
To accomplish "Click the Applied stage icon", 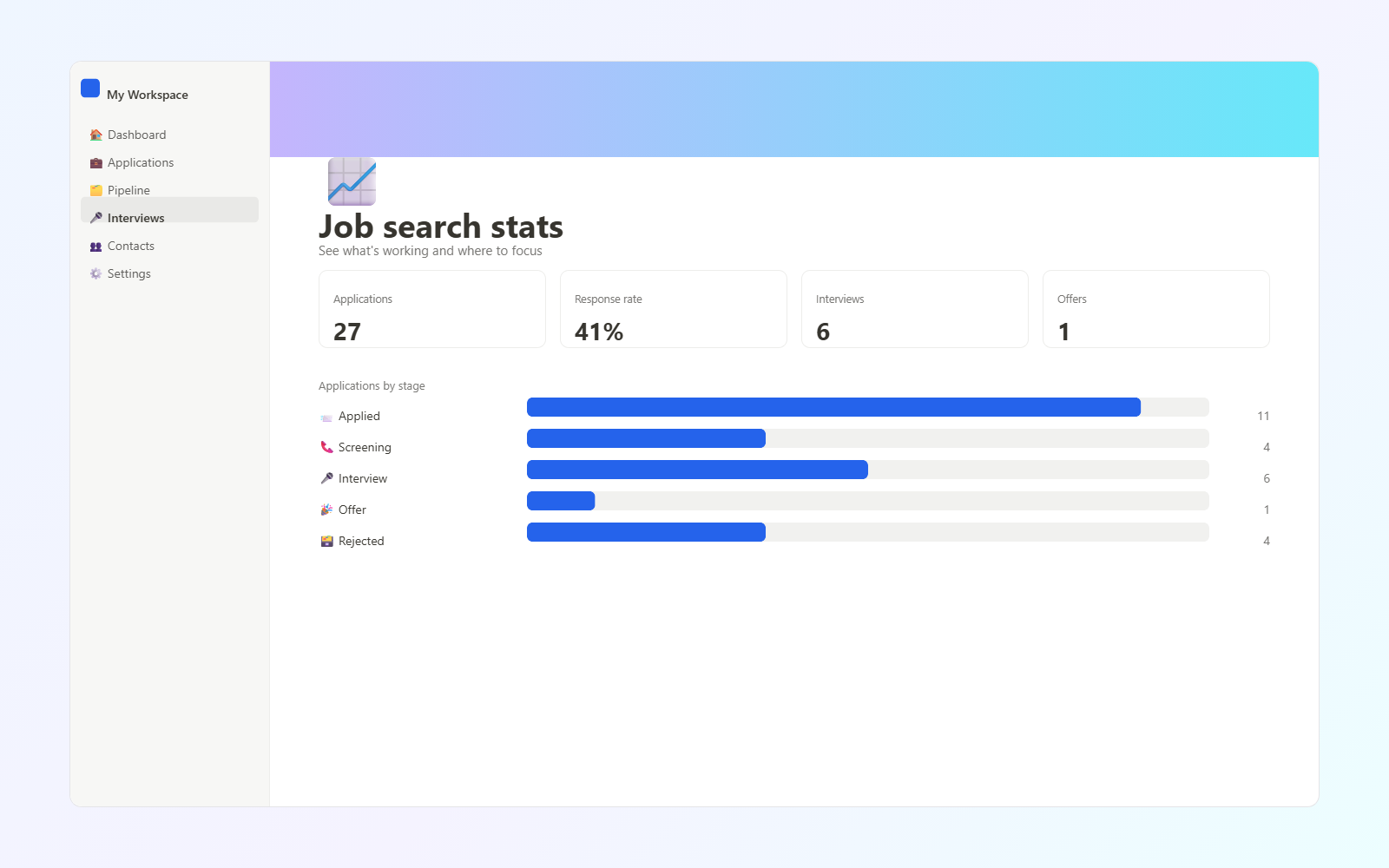I will point(326,417).
